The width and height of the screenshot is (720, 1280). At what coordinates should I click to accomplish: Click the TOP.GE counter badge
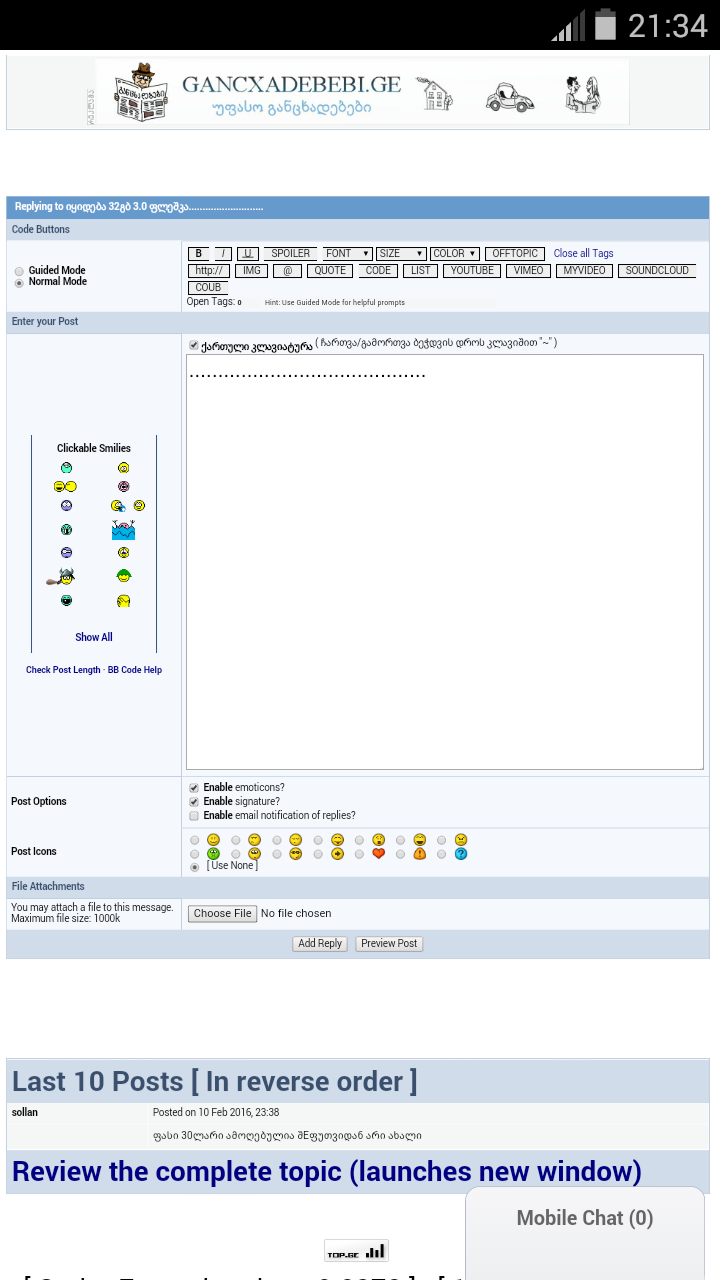(356, 1251)
